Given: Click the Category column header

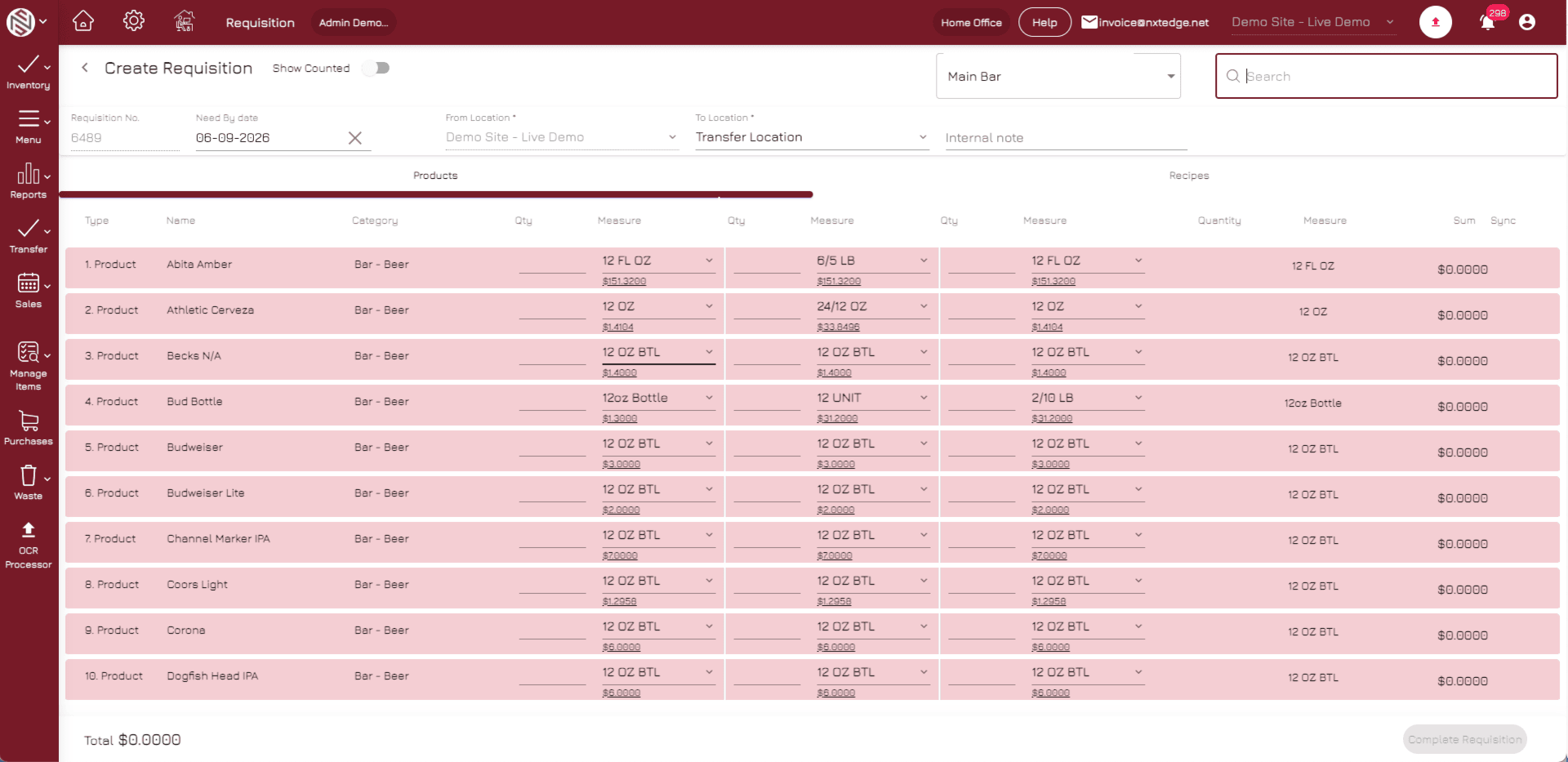Looking at the screenshot, I should coord(375,221).
